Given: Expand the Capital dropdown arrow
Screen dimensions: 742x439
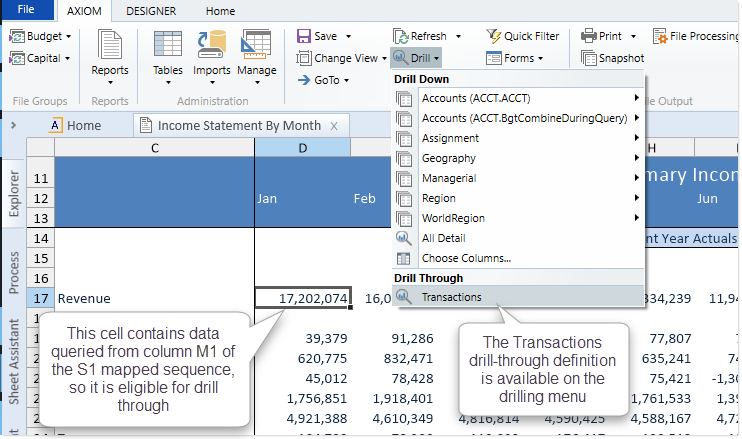Looking at the screenshot, I should [x=67, y=59].
